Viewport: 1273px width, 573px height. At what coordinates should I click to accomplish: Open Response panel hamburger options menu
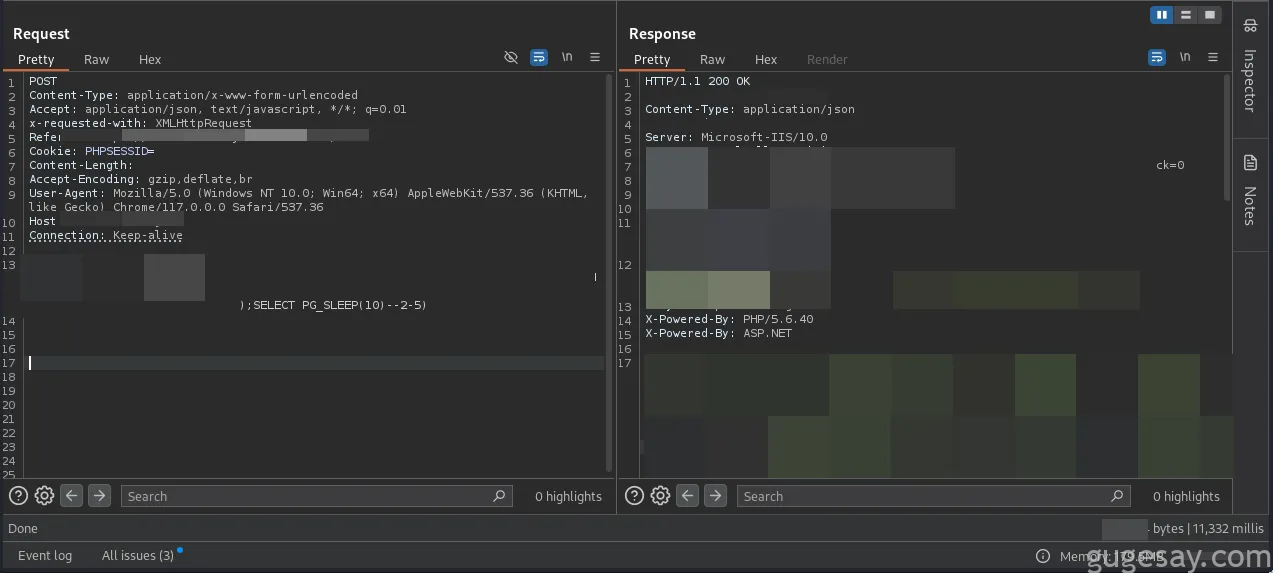(1213, 58)
